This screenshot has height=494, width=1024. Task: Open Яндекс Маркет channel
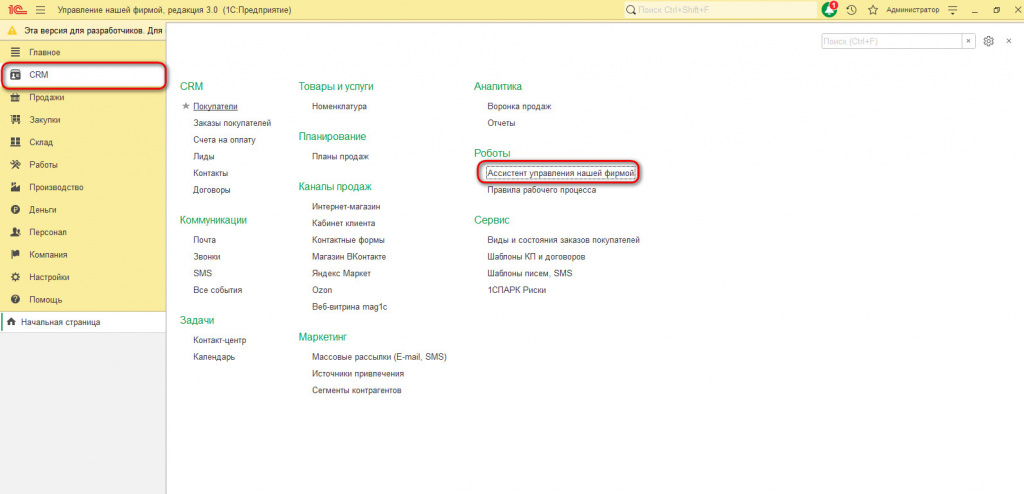point(342,274)
